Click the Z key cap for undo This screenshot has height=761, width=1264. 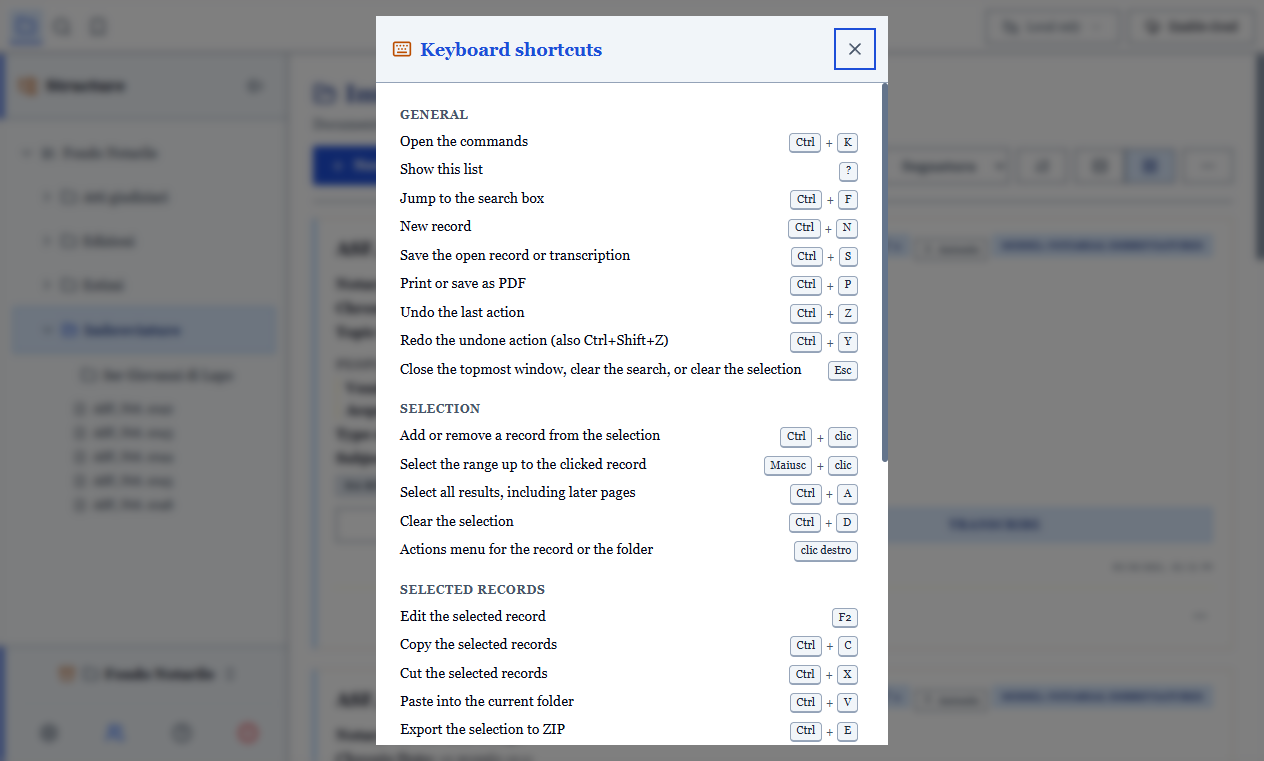coord(848,314)
